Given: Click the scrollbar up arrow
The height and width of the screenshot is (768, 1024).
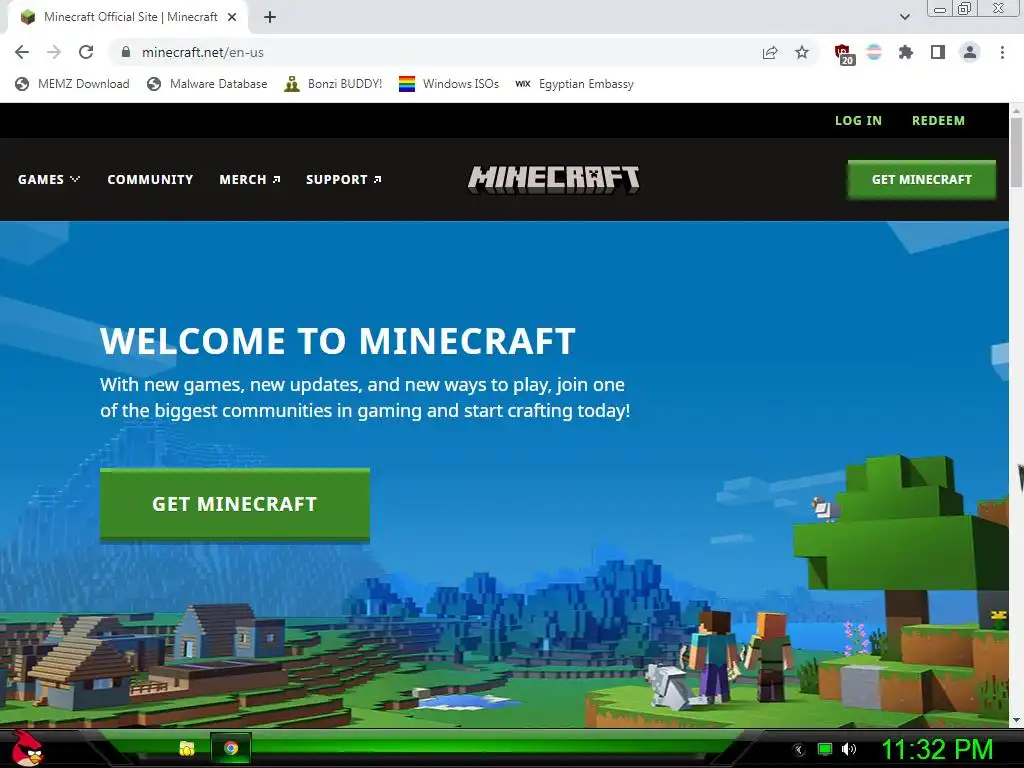Looking at the screenshot, I should point(1016,110).
